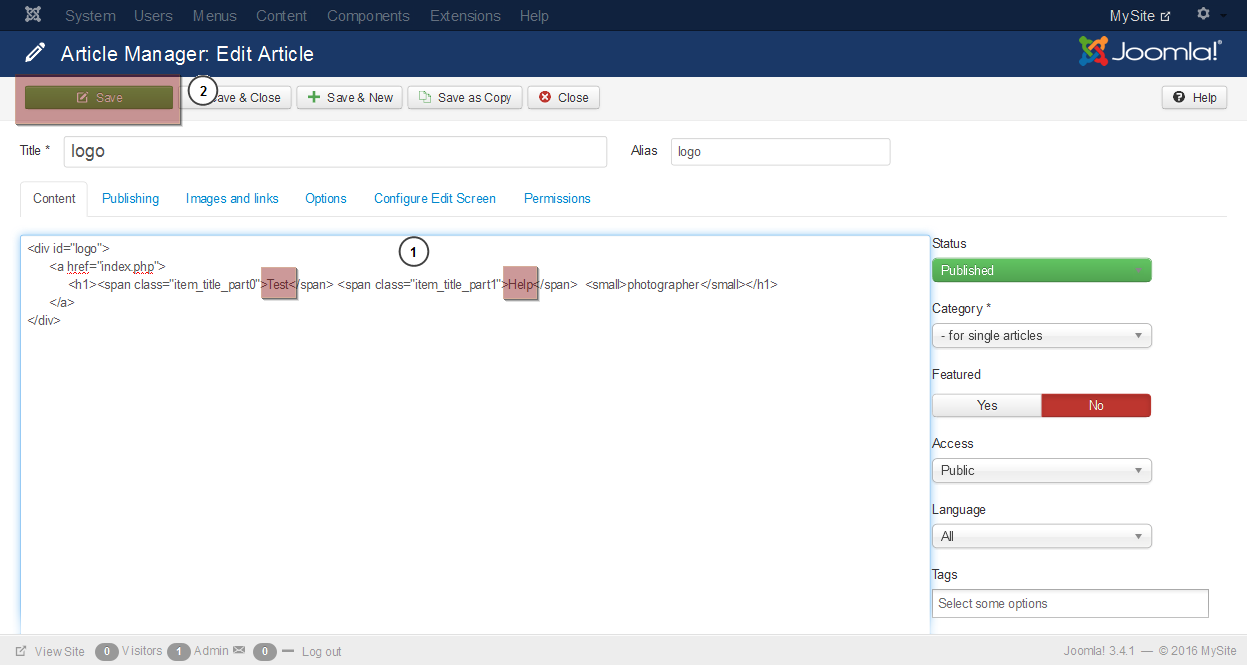Open the Language dropdown set to All
Viewport: 1247px width, 665px height.
tap(1041, 536)
